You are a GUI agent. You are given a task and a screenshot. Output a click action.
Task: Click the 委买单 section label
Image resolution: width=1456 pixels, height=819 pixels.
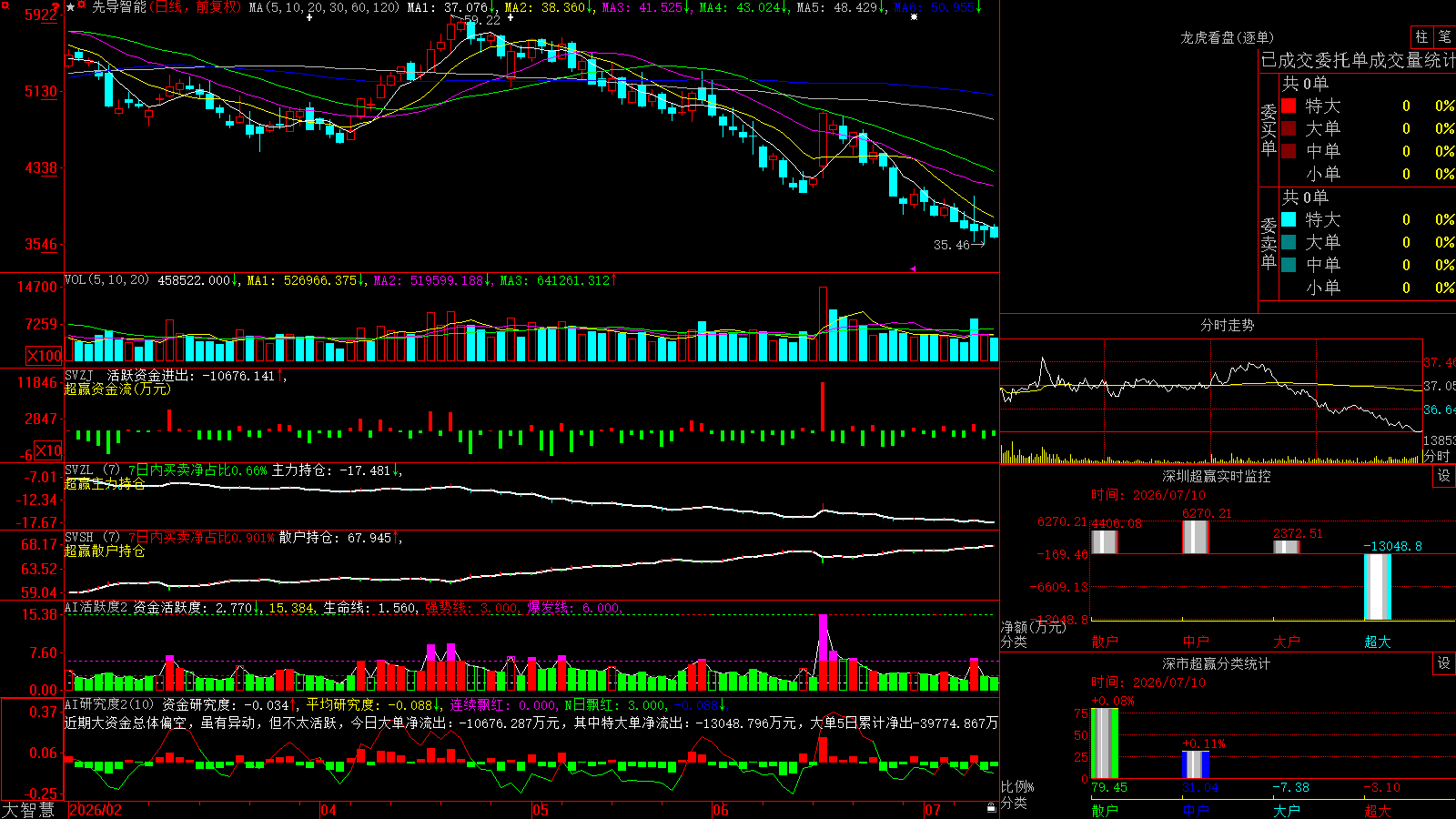coord(1269,128)
